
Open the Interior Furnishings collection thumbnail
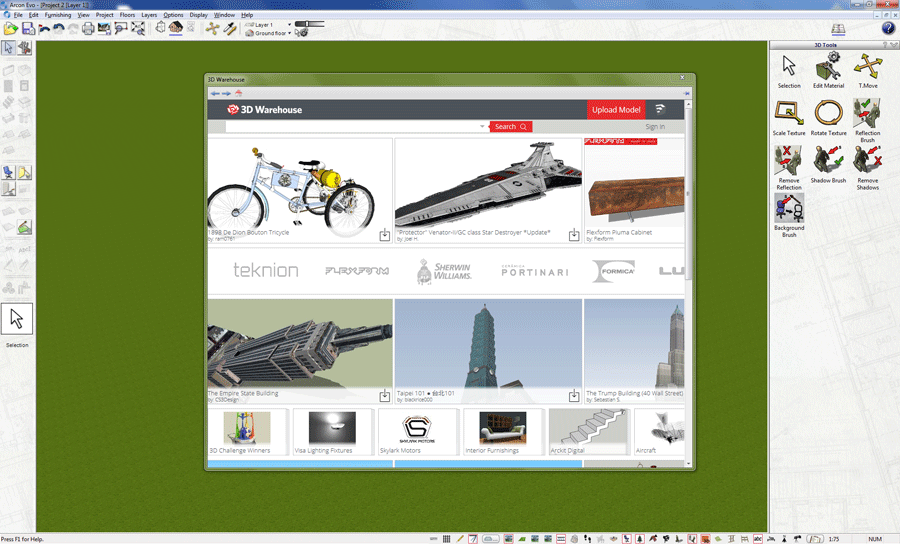[x=503, y=432]
